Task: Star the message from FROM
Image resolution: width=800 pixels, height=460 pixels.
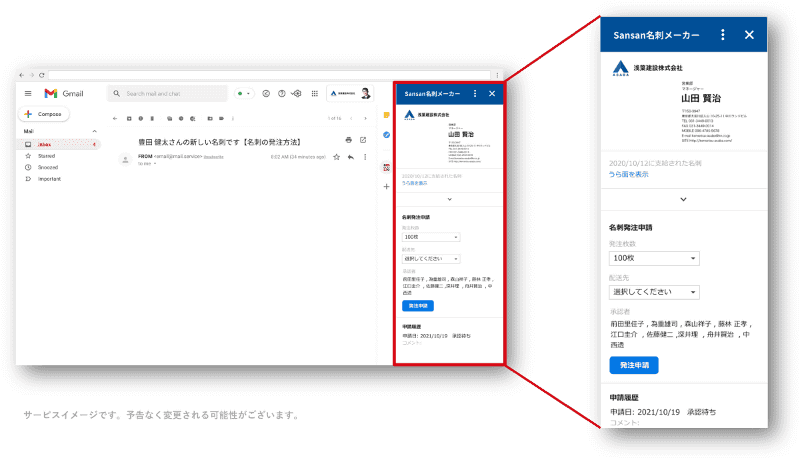Action: point(337,157)
